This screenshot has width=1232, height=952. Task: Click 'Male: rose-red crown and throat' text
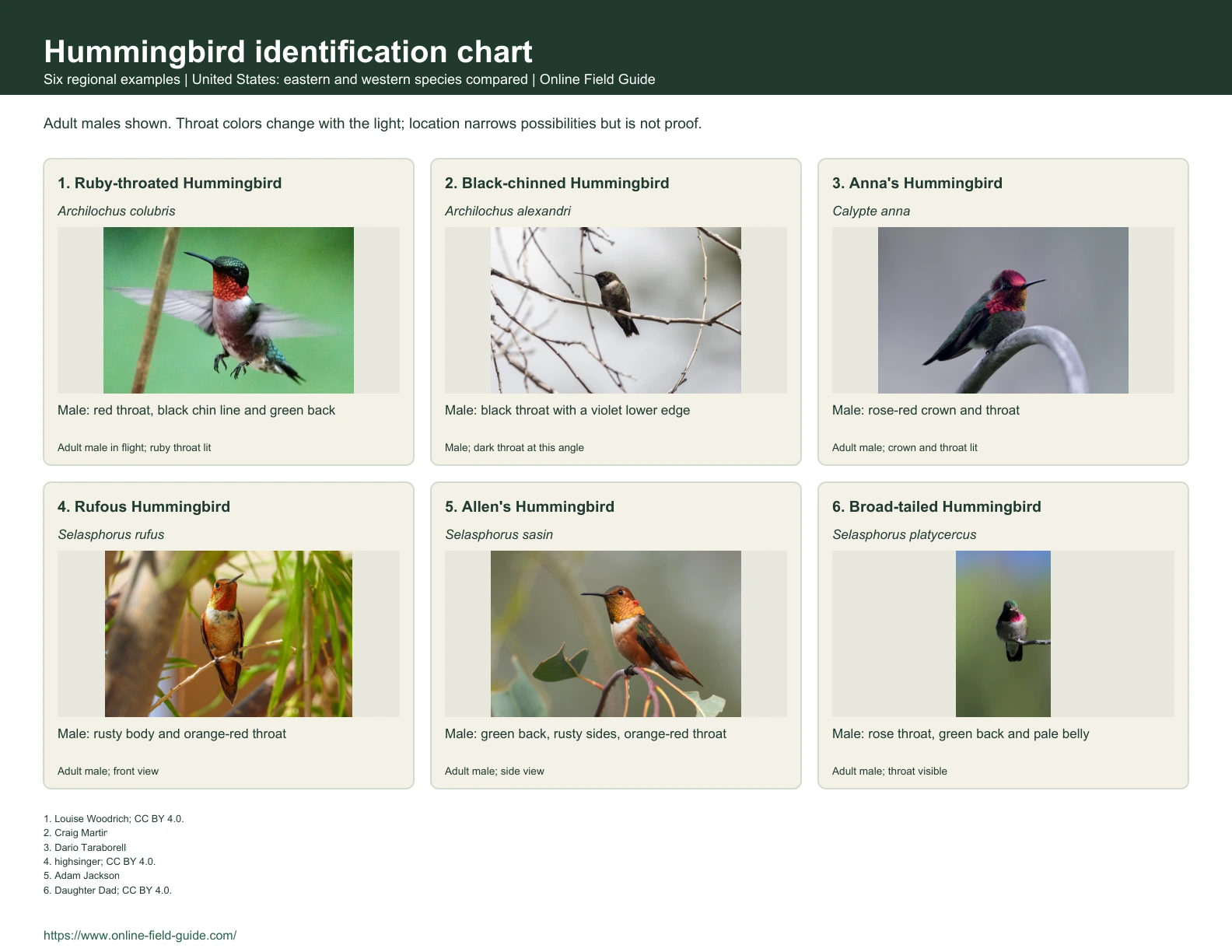coord(926,410)
